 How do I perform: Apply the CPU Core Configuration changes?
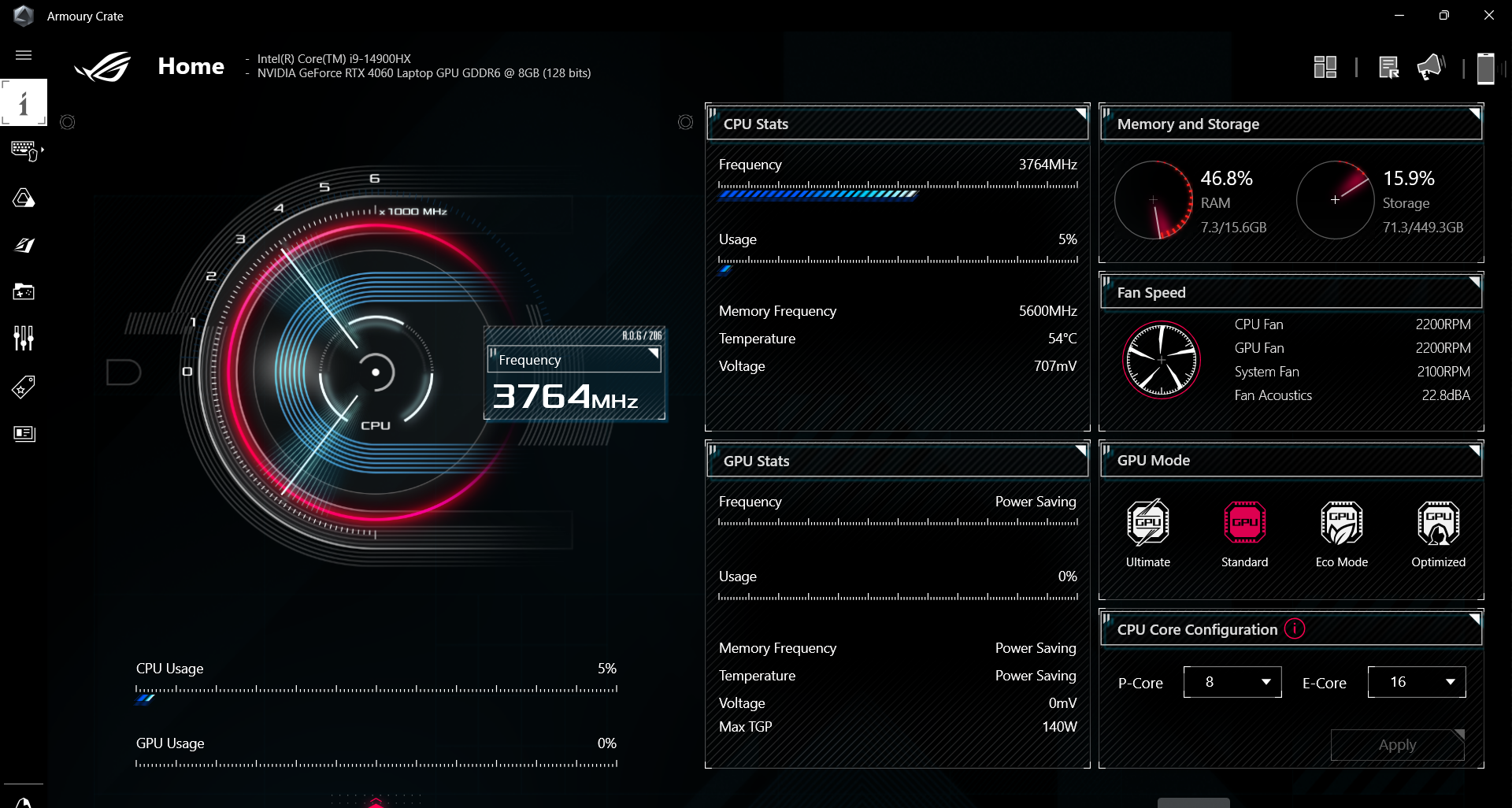[1396, 744]
